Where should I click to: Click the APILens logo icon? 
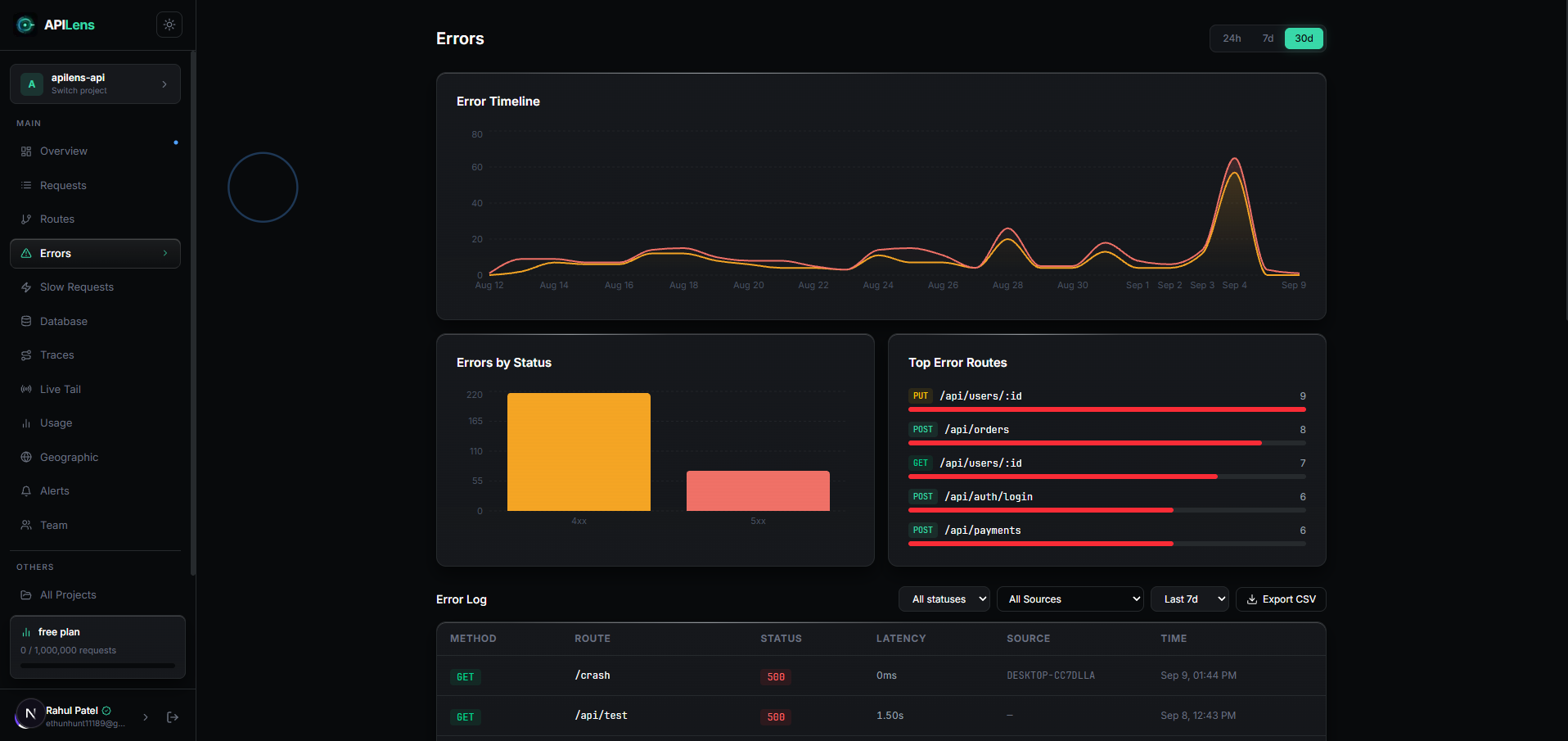click(x=26, y=25)
